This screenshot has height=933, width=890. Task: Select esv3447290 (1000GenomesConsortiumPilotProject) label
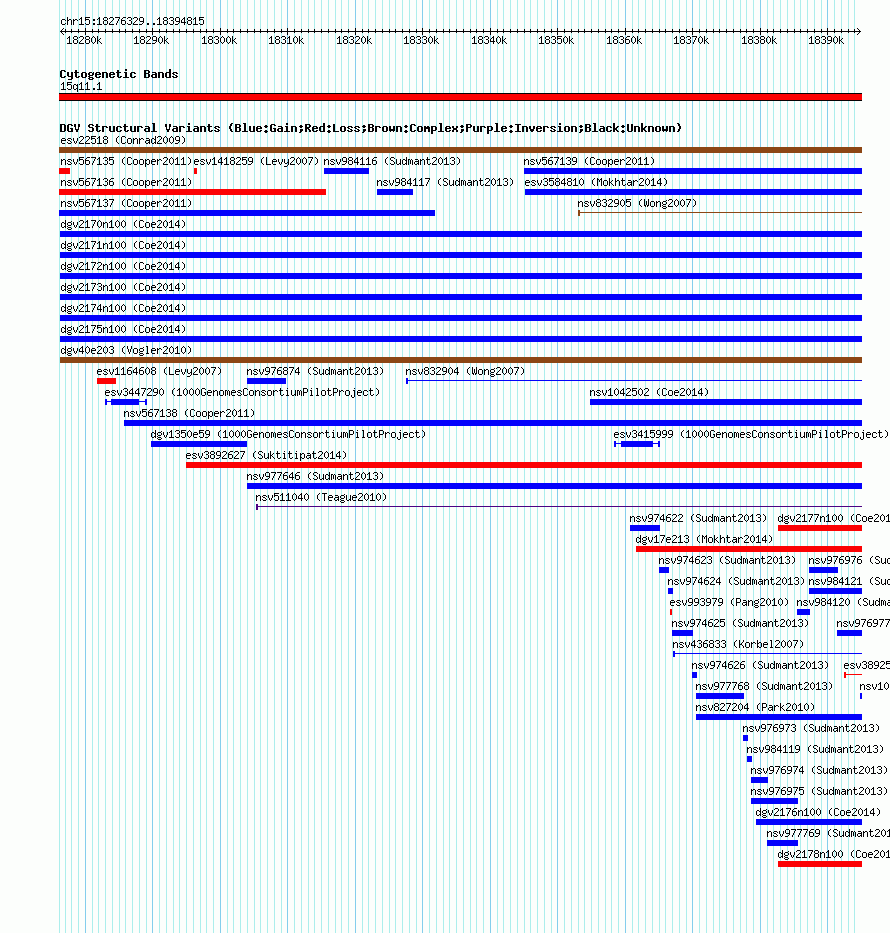242,392
